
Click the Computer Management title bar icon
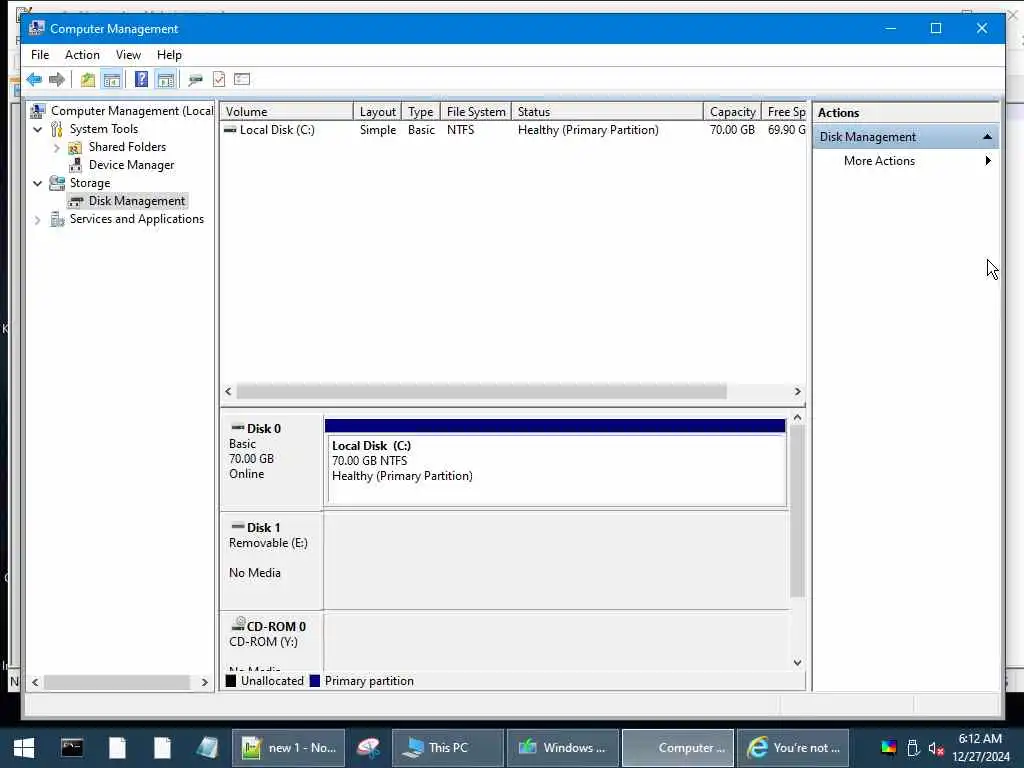pos(37,28)
